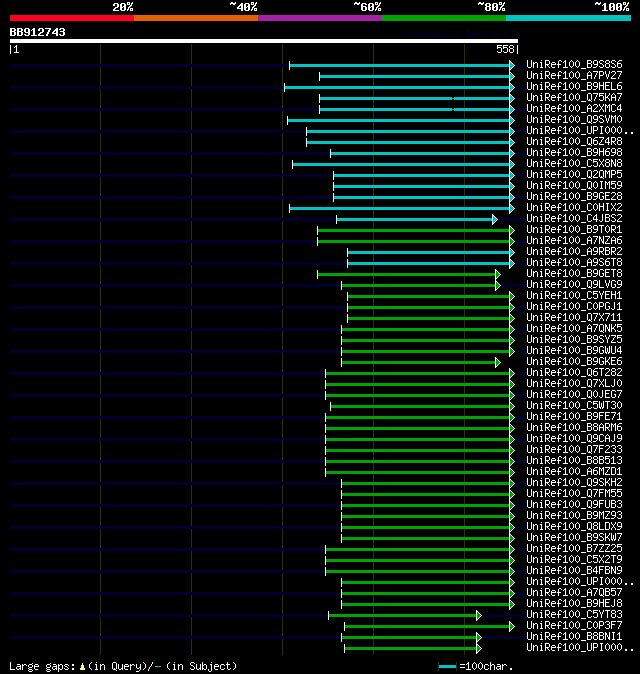Select the UniRef100_B9GWU4 label
Screen dimensions: 640x674
(x=574, y=351)
